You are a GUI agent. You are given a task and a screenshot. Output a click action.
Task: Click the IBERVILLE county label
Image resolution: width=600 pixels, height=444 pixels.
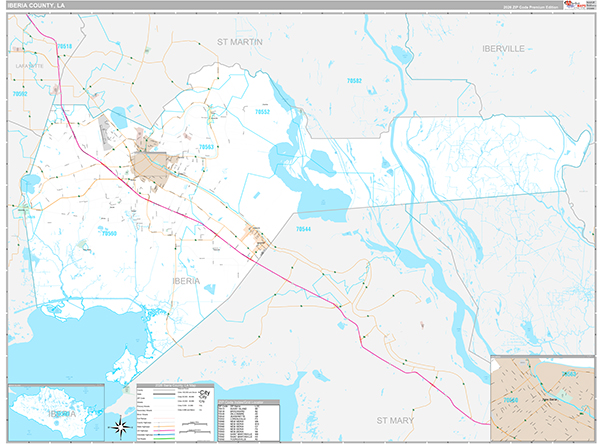[x=503, y=49]
